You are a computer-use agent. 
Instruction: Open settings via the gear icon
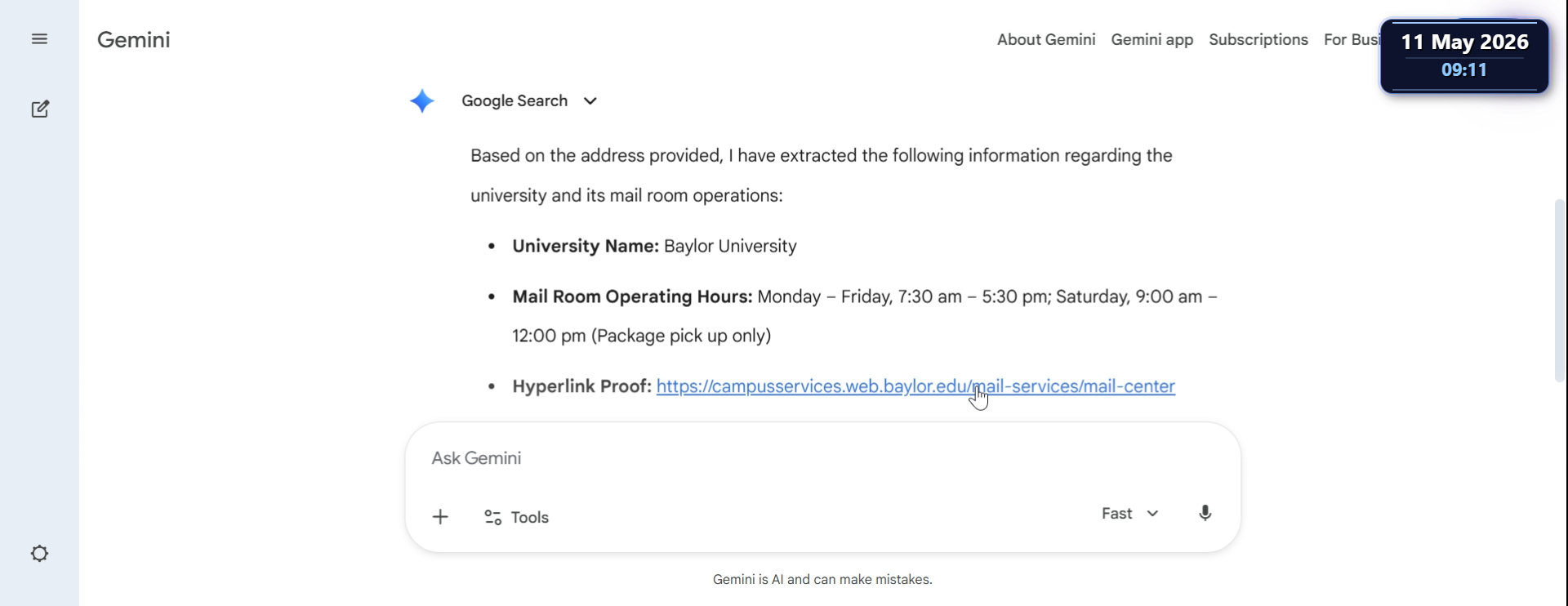click(39, 554)
